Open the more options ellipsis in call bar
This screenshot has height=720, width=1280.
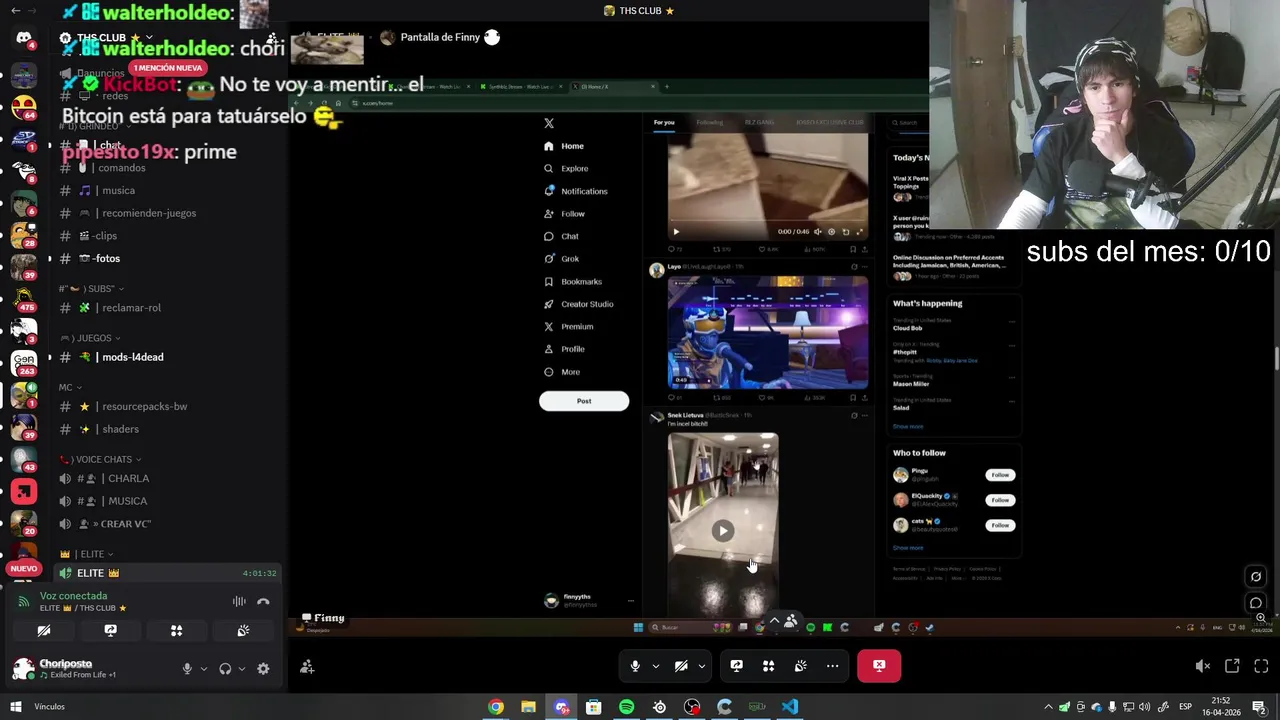click(832, 666)
